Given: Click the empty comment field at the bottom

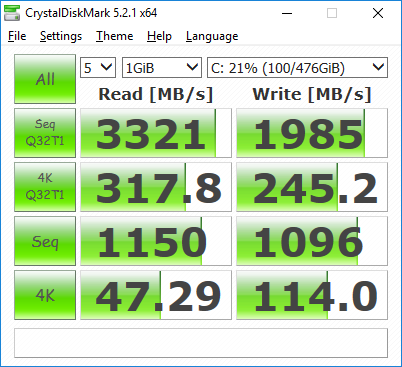Looking at the screenshot, I should pyautogui.click(x=201, y=343).
